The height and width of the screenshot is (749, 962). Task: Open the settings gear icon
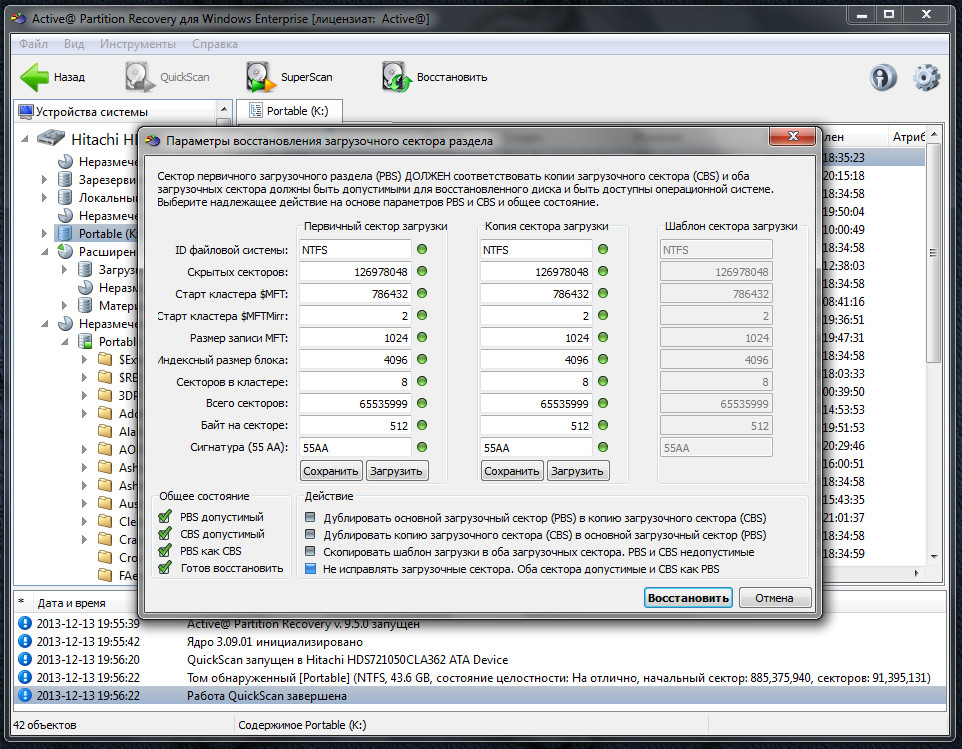(x=926, y=77)
